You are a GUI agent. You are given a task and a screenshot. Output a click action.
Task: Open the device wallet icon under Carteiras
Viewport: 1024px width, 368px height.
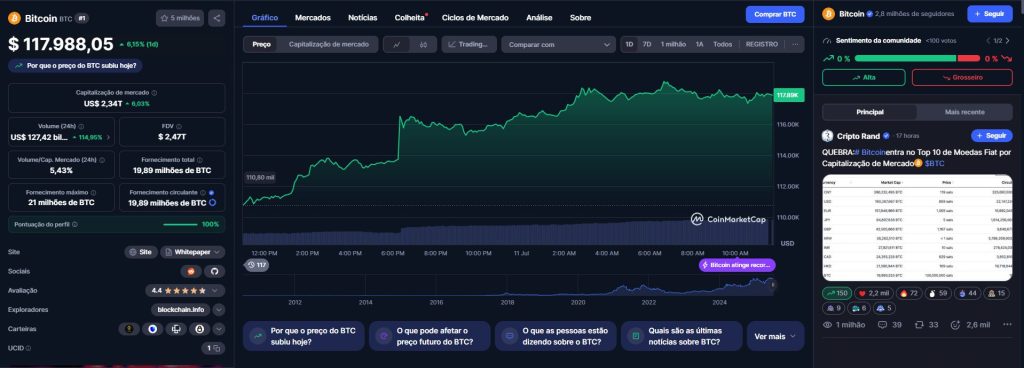[176, 329]
